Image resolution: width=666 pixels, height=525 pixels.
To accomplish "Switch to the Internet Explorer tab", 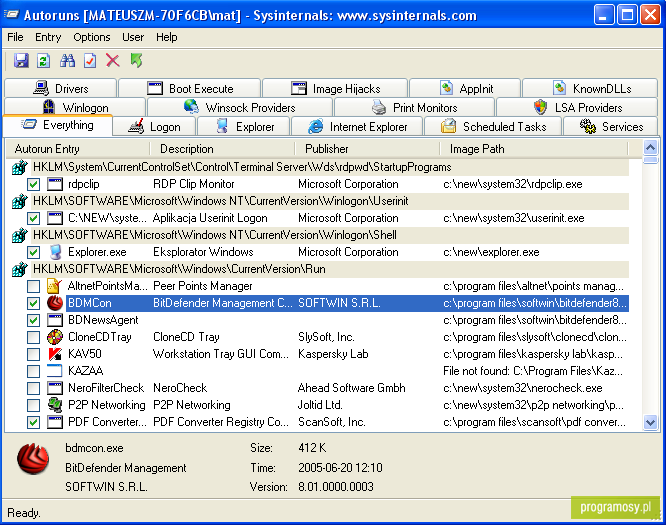I will [x=357, y=127].
